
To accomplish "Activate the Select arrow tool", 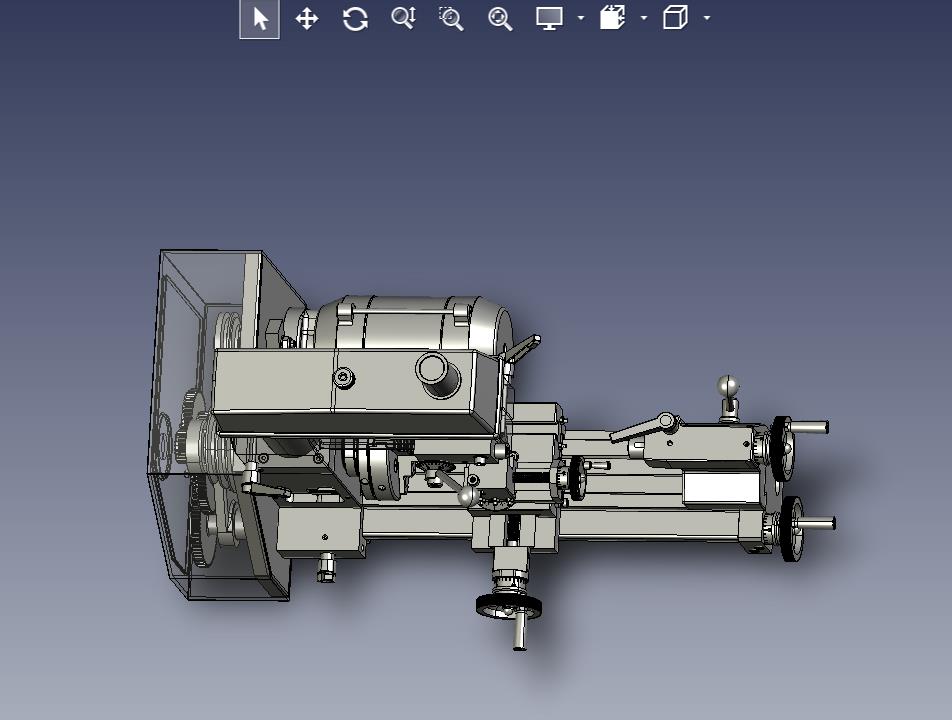I will pyautogui.click(x=260, y=19).
